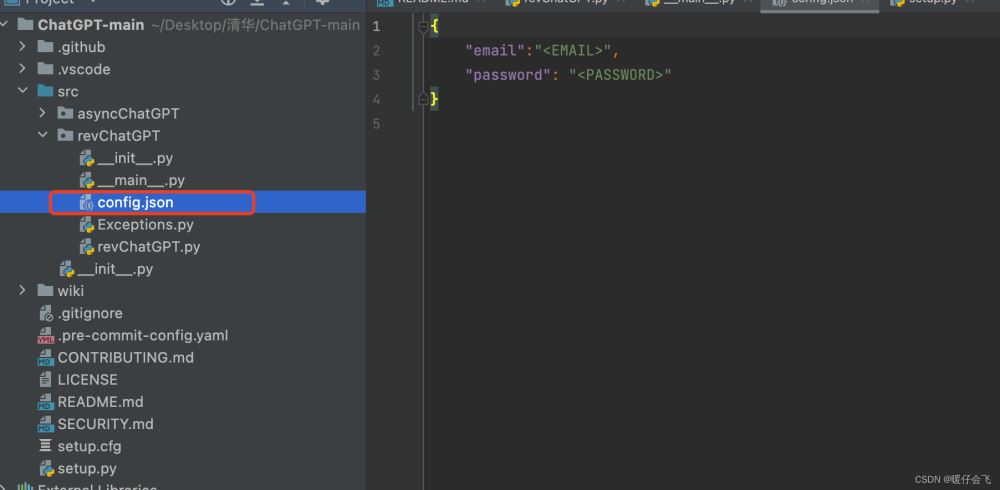
Task: Click the Exceptions.py Python file icon
Action: pos(87,225)
